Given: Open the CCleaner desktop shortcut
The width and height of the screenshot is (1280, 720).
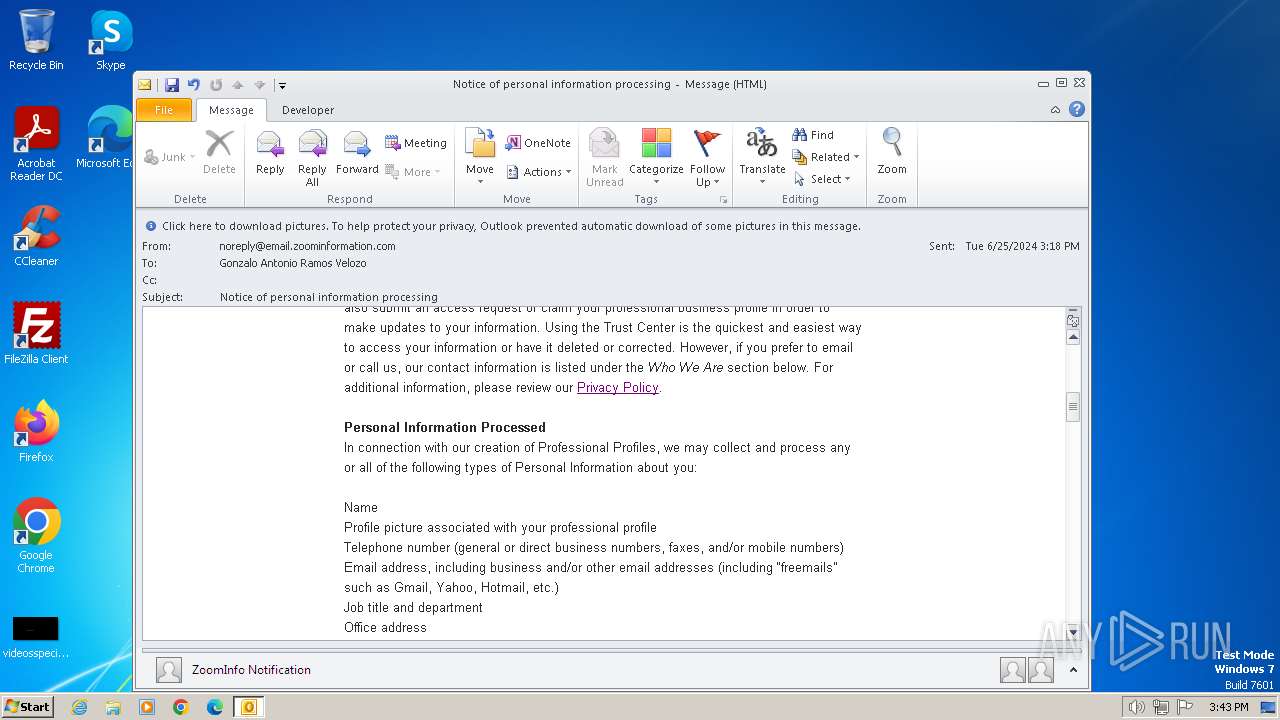Looking at the screenshot, I should point(36,236).
